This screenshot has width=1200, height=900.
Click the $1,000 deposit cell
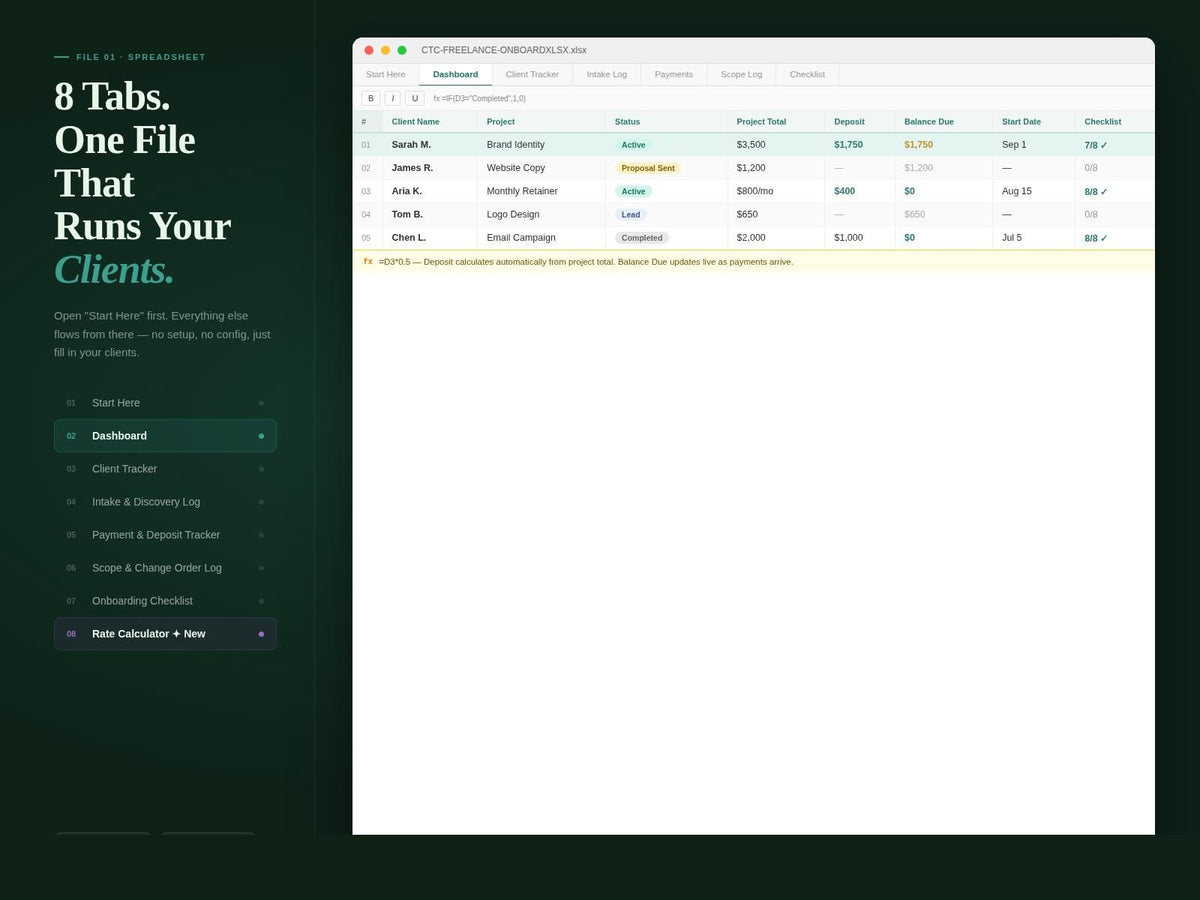(860, 238)
